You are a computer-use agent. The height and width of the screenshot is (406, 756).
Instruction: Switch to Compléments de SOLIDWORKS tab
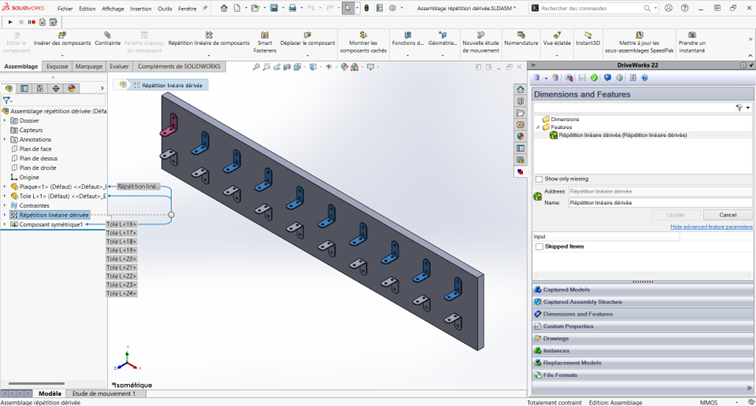pos(179,67)
